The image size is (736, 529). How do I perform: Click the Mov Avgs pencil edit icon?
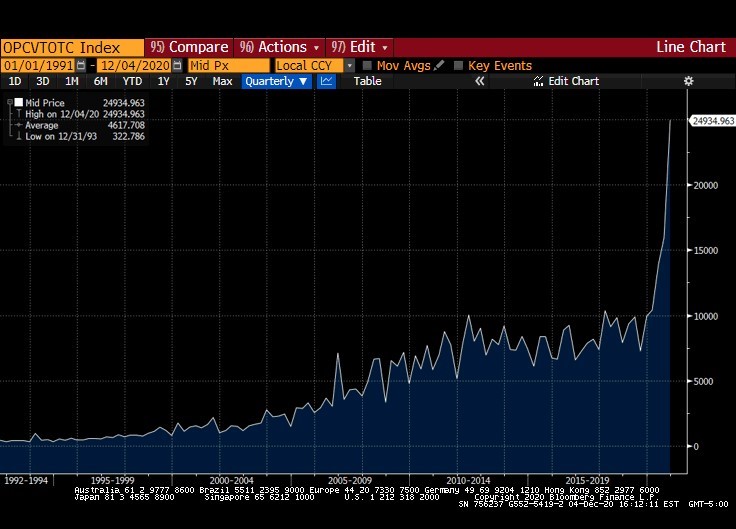point(439,65)
